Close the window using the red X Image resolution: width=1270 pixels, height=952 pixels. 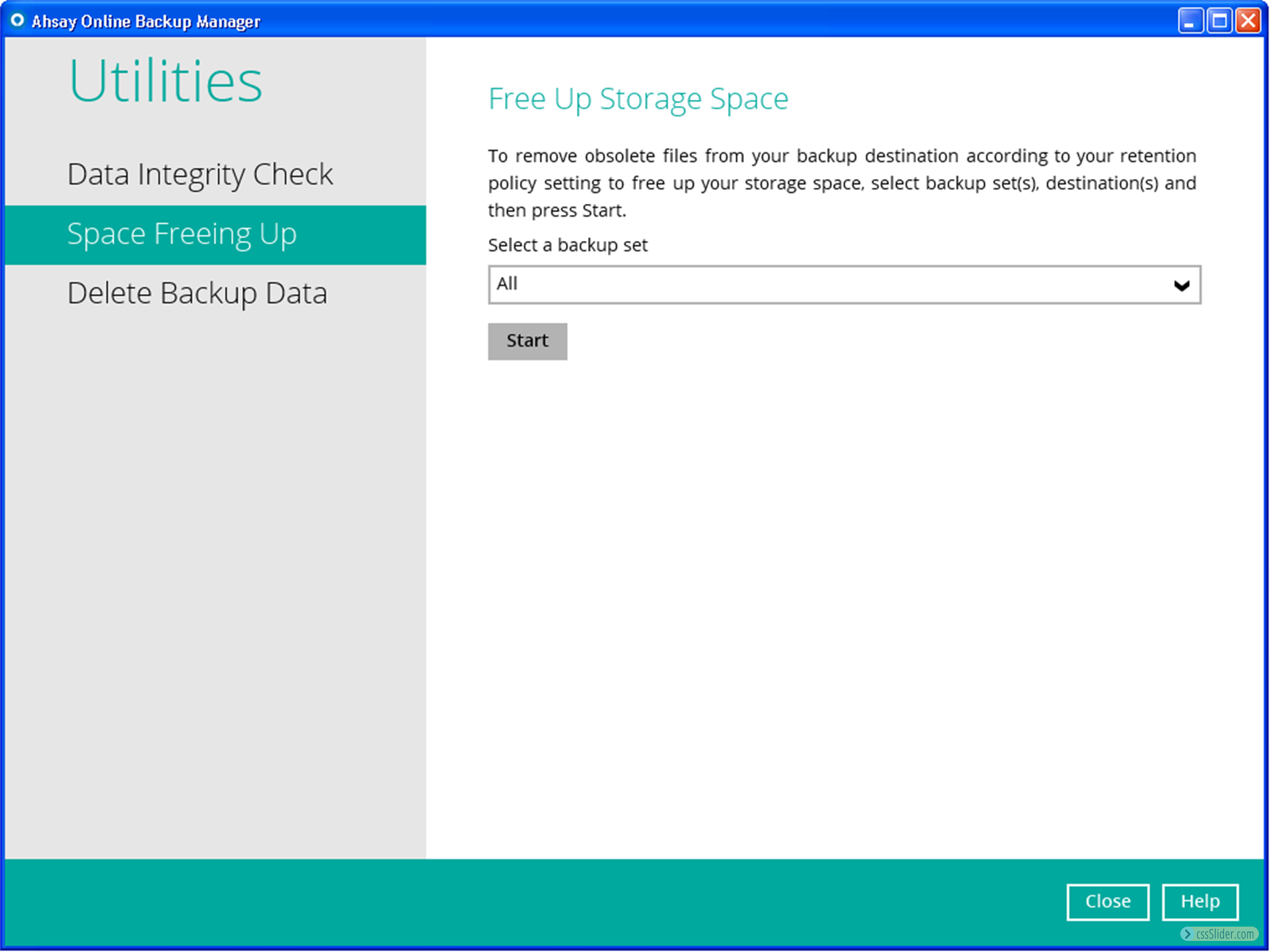pyautogui.click(x=1249, y=21)
